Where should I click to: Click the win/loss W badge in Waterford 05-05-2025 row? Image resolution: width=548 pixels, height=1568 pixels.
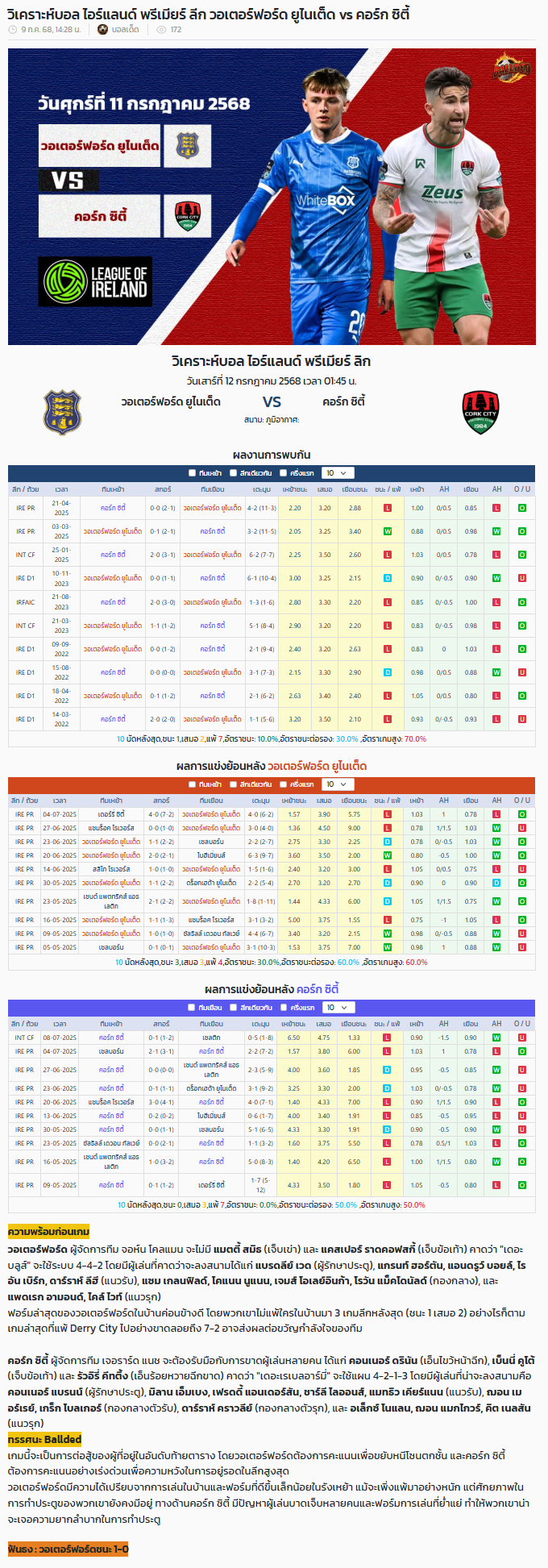click(387, 947)
